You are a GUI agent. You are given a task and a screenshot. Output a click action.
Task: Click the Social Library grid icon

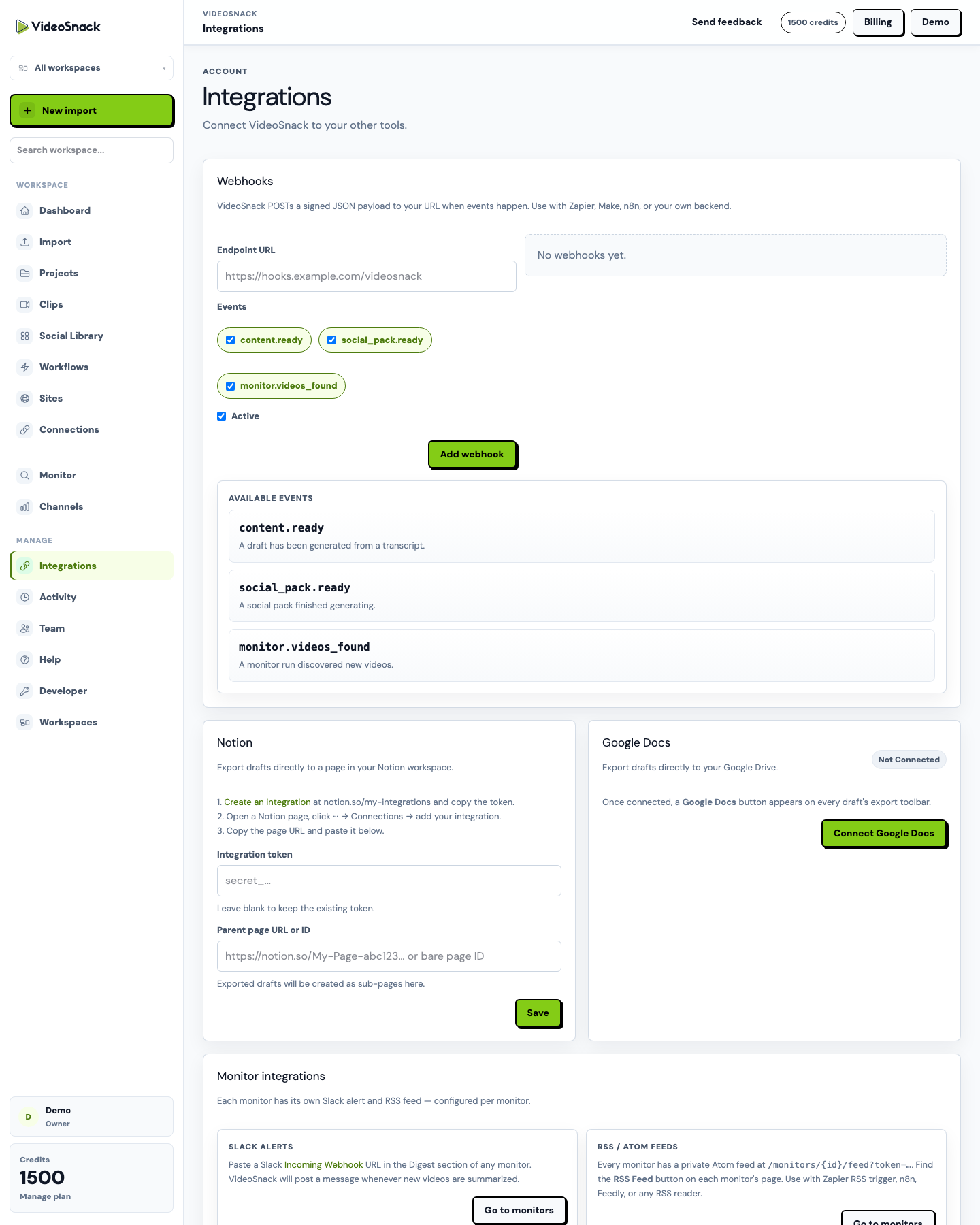tap(25, 336)
